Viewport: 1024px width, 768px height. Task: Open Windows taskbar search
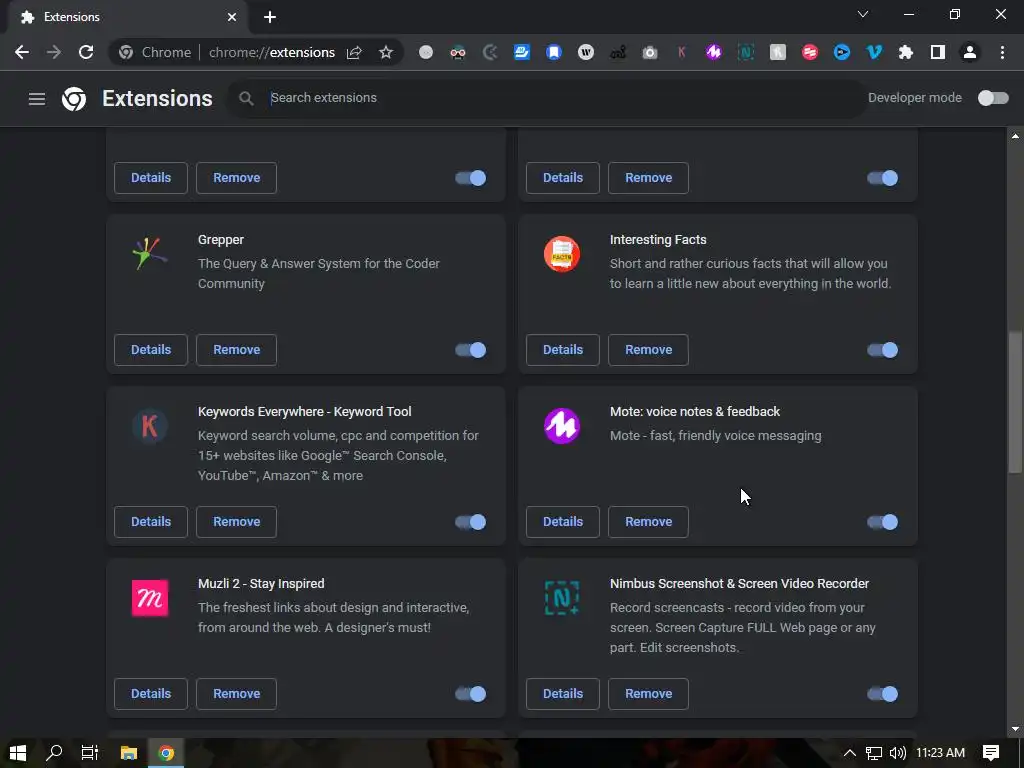[x=54, y=753]
